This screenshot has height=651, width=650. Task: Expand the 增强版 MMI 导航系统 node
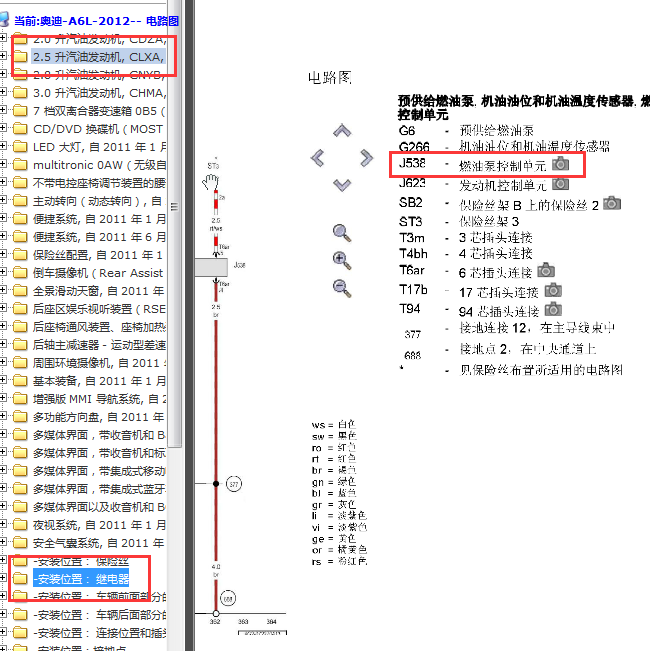(x=2, y=398)
